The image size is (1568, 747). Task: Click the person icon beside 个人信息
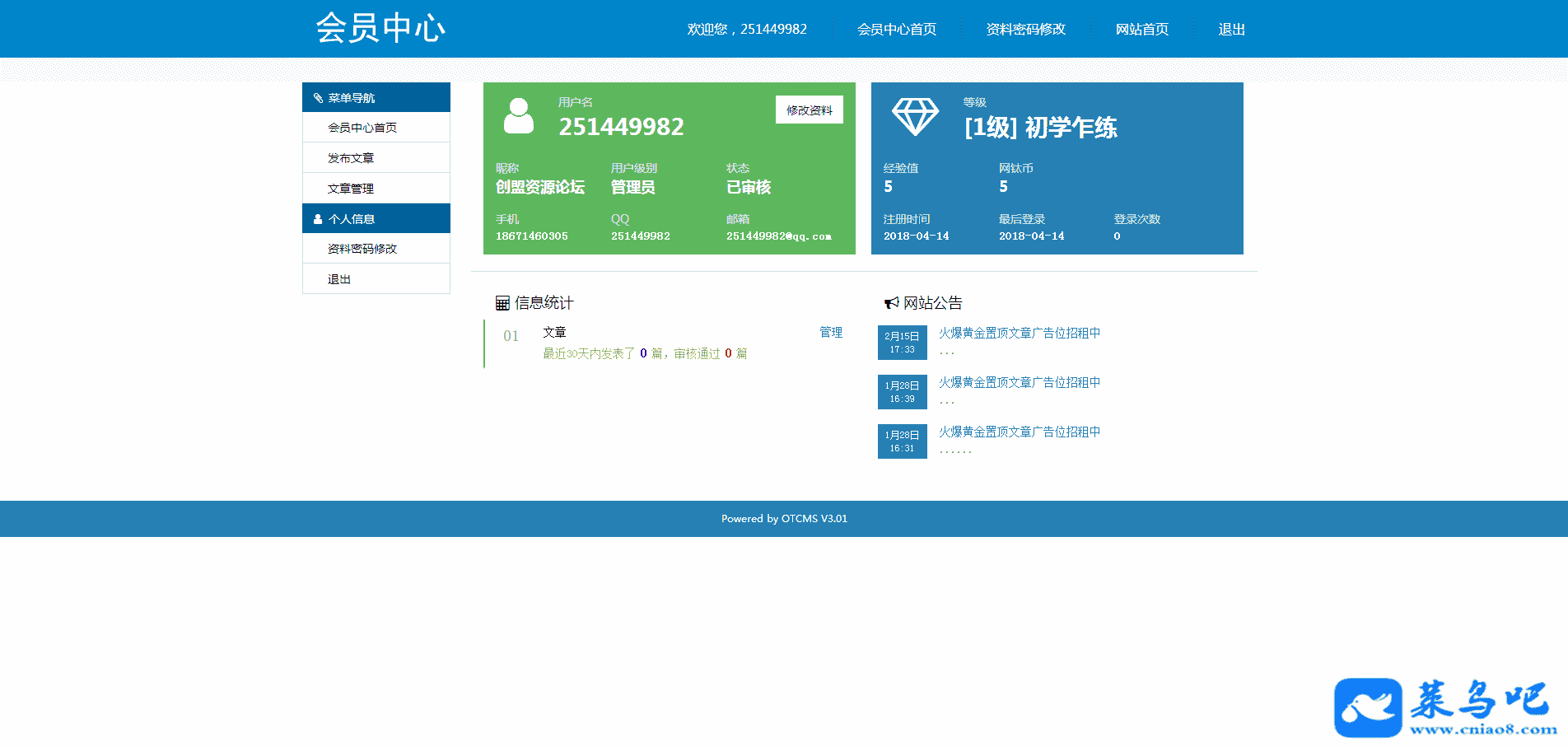318,219
